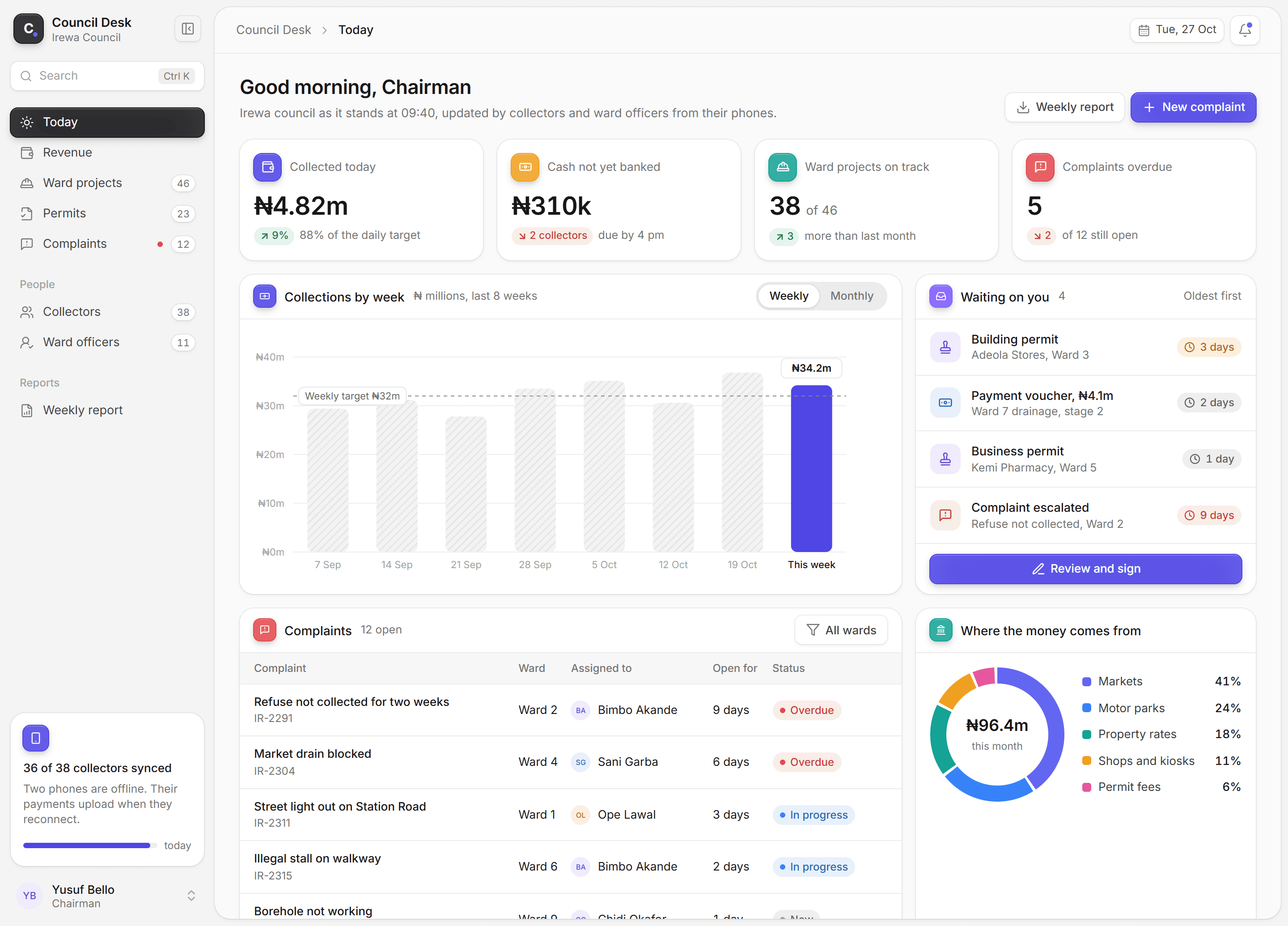Click the Waiting on you inbox icon

941,296
